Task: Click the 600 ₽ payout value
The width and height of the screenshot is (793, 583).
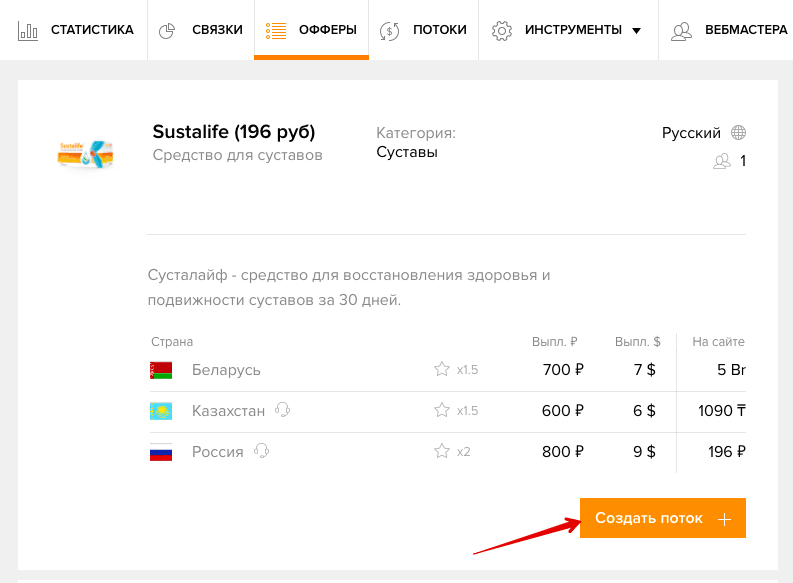Action: pyautogui.click(x=562, y=411)
